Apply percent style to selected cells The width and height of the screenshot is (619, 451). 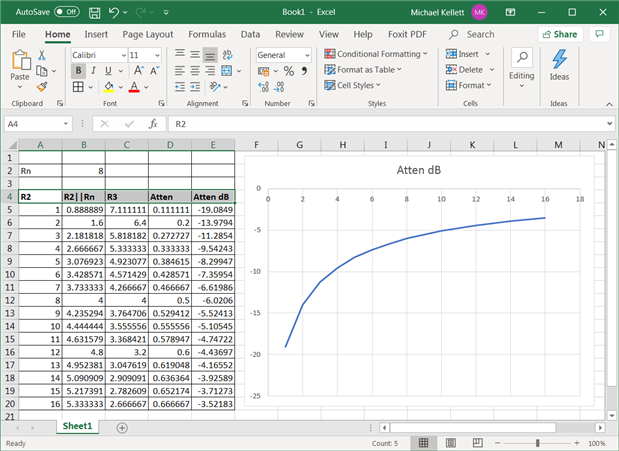[288, 71]
